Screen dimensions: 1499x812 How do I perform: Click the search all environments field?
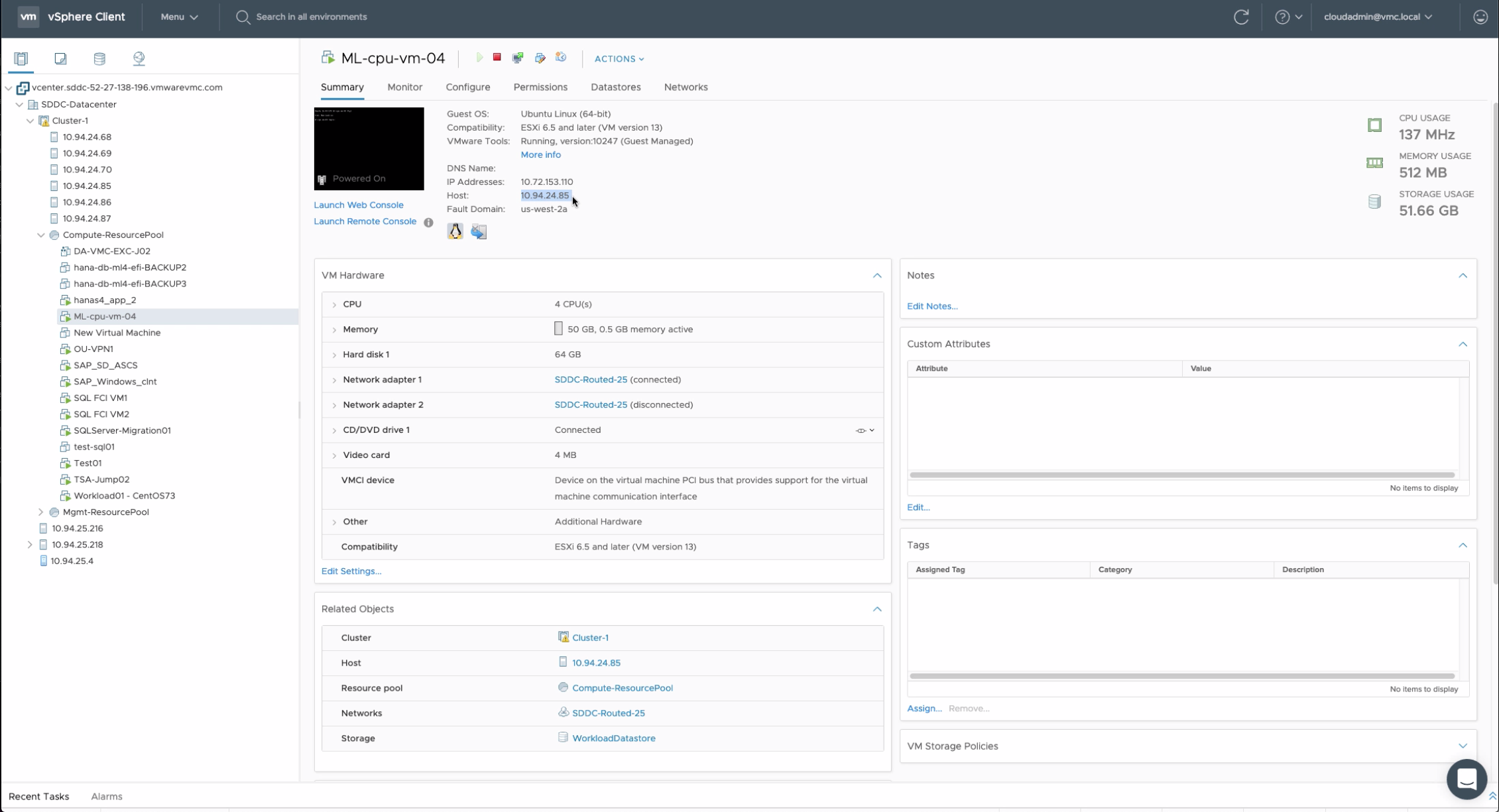pos(311,17)
